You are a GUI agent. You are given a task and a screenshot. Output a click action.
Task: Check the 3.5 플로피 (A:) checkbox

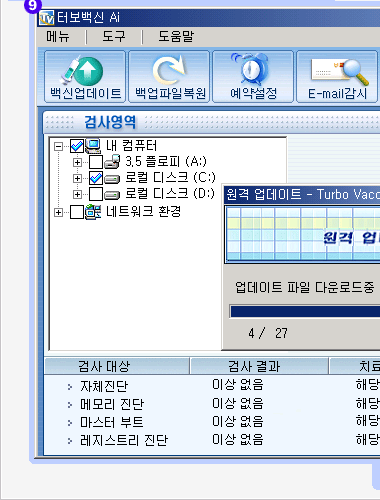pyautogui.click(x=96, y=162)
